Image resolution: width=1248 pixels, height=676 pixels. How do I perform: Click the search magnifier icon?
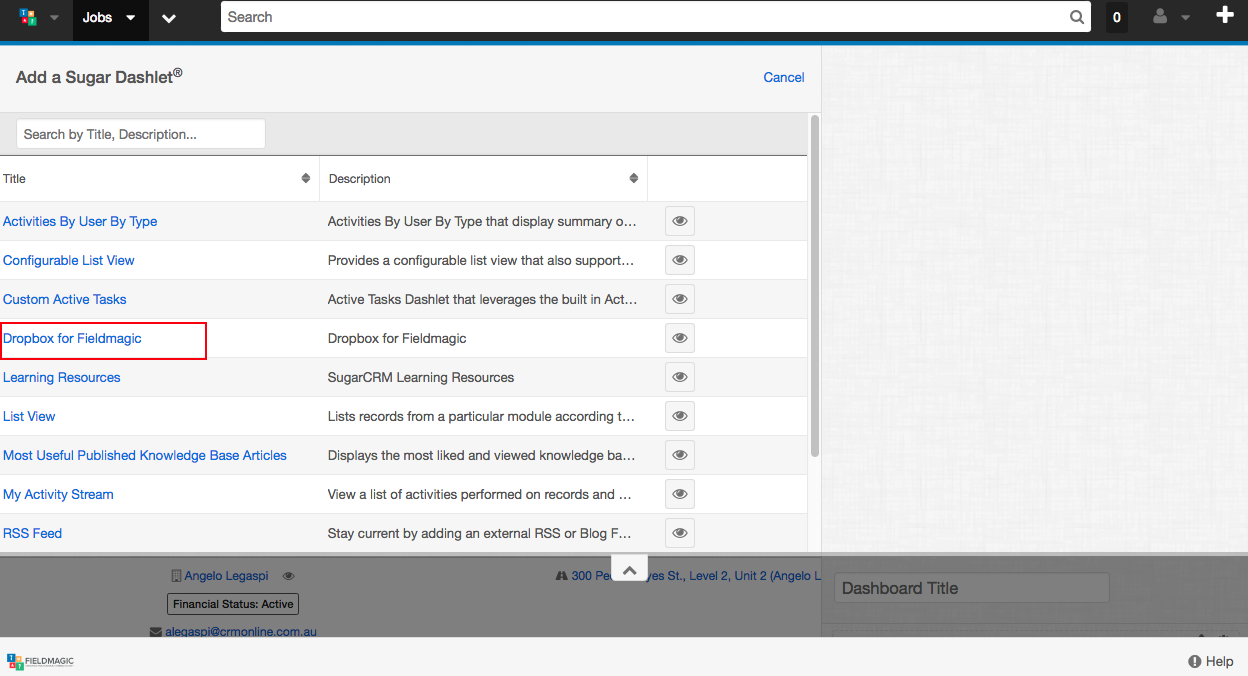click(x=1077, y=17)
